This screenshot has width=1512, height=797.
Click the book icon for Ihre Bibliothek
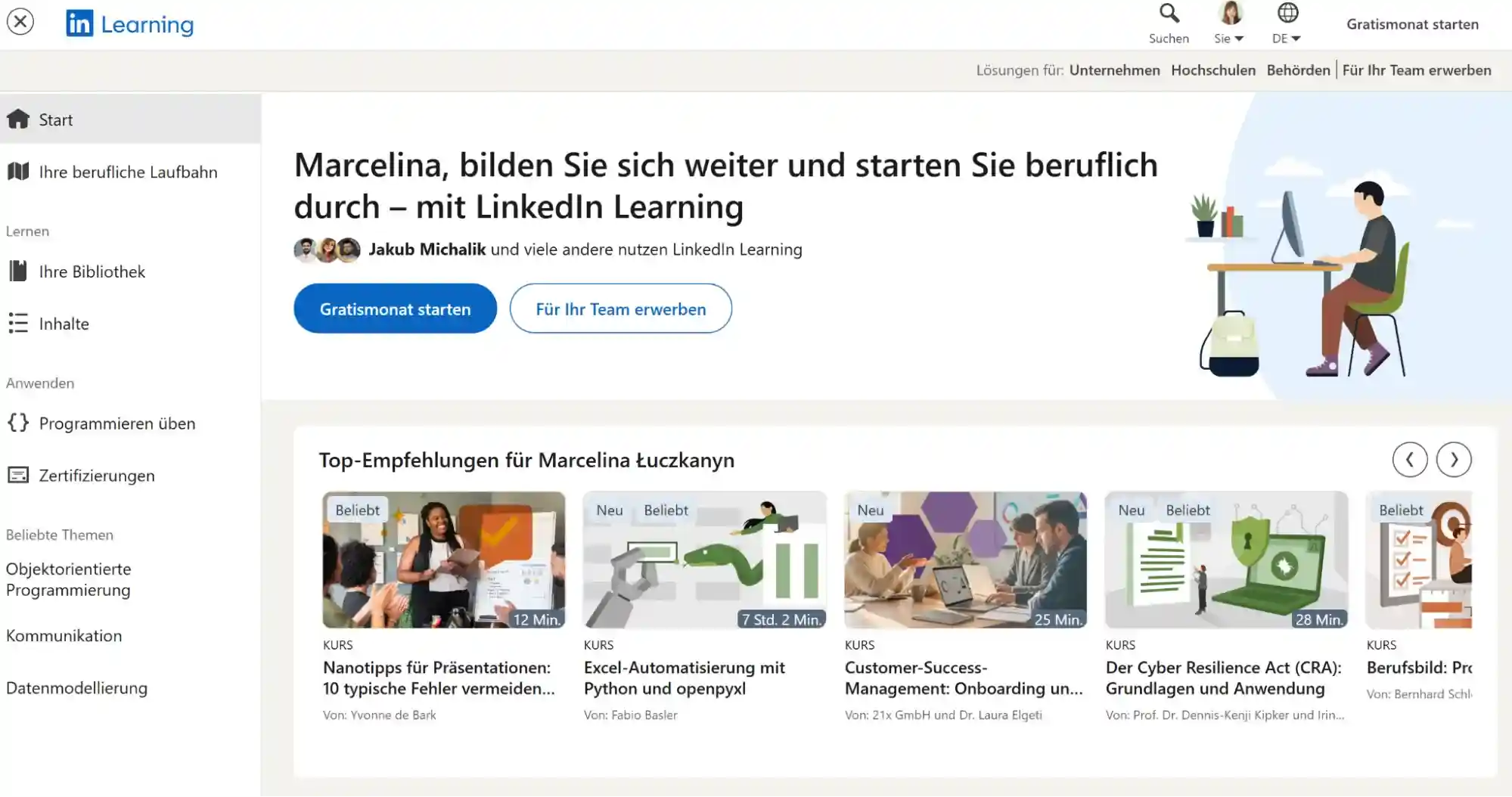(x=18, y=271)
